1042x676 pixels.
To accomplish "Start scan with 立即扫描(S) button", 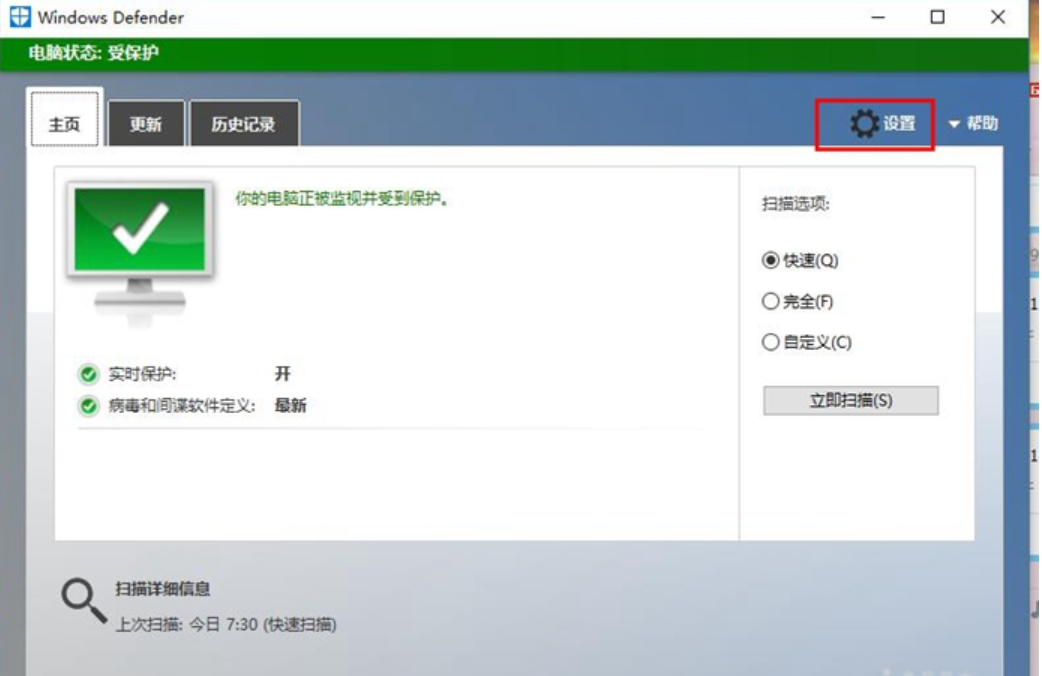I will pyautogui.click(x=851, y=401).
